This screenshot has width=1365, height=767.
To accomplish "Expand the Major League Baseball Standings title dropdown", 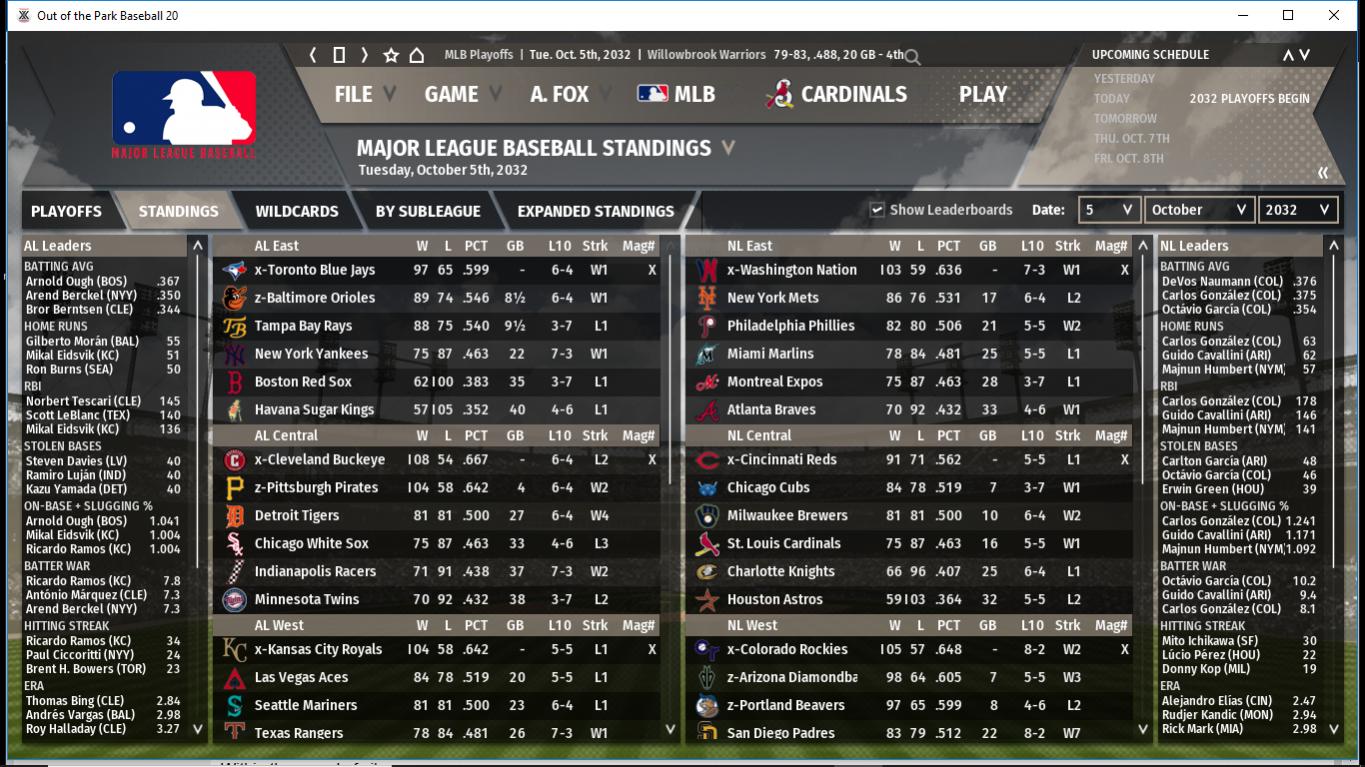I will tap(729, 148).
